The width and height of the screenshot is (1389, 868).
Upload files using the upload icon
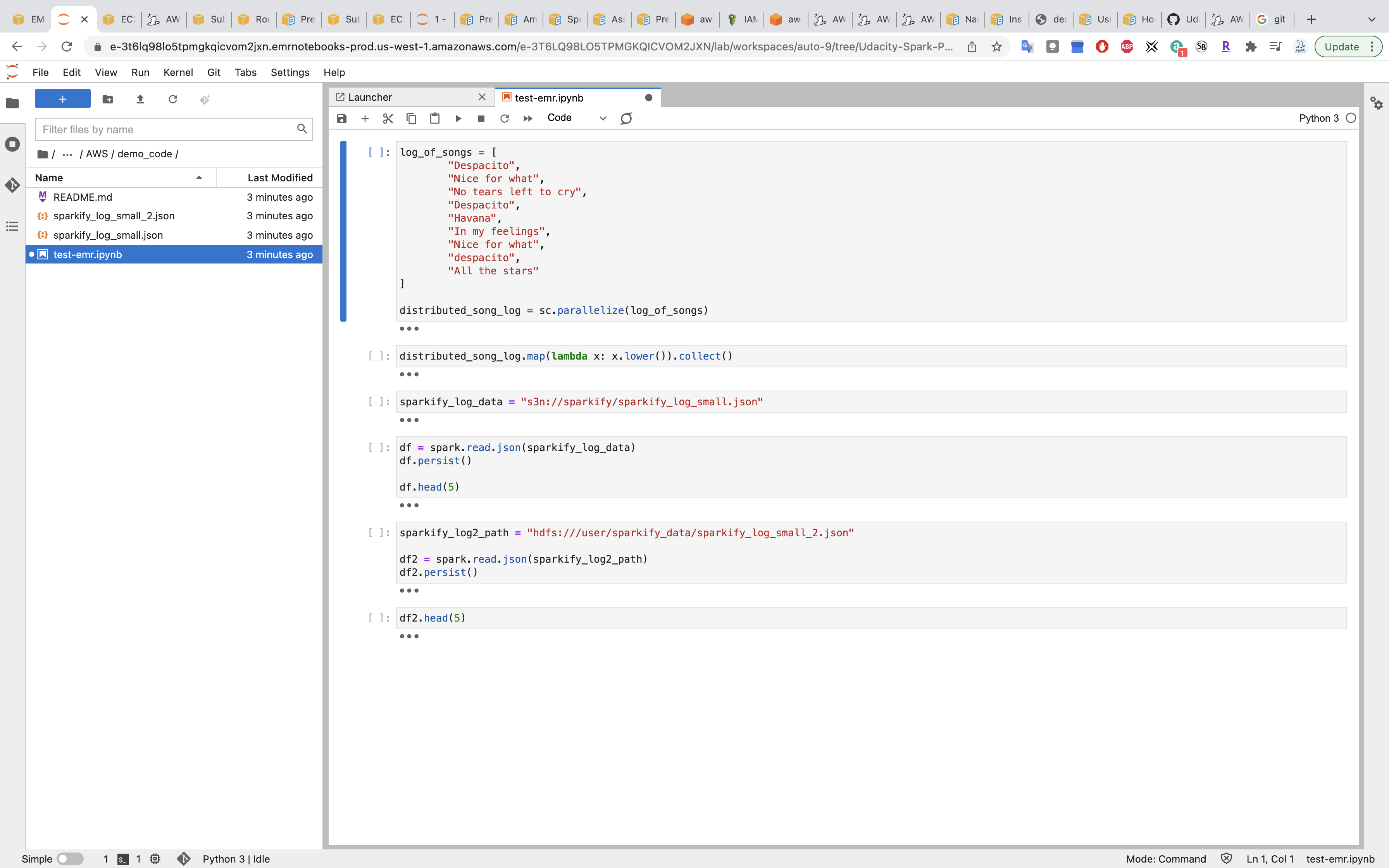point(140,99)
